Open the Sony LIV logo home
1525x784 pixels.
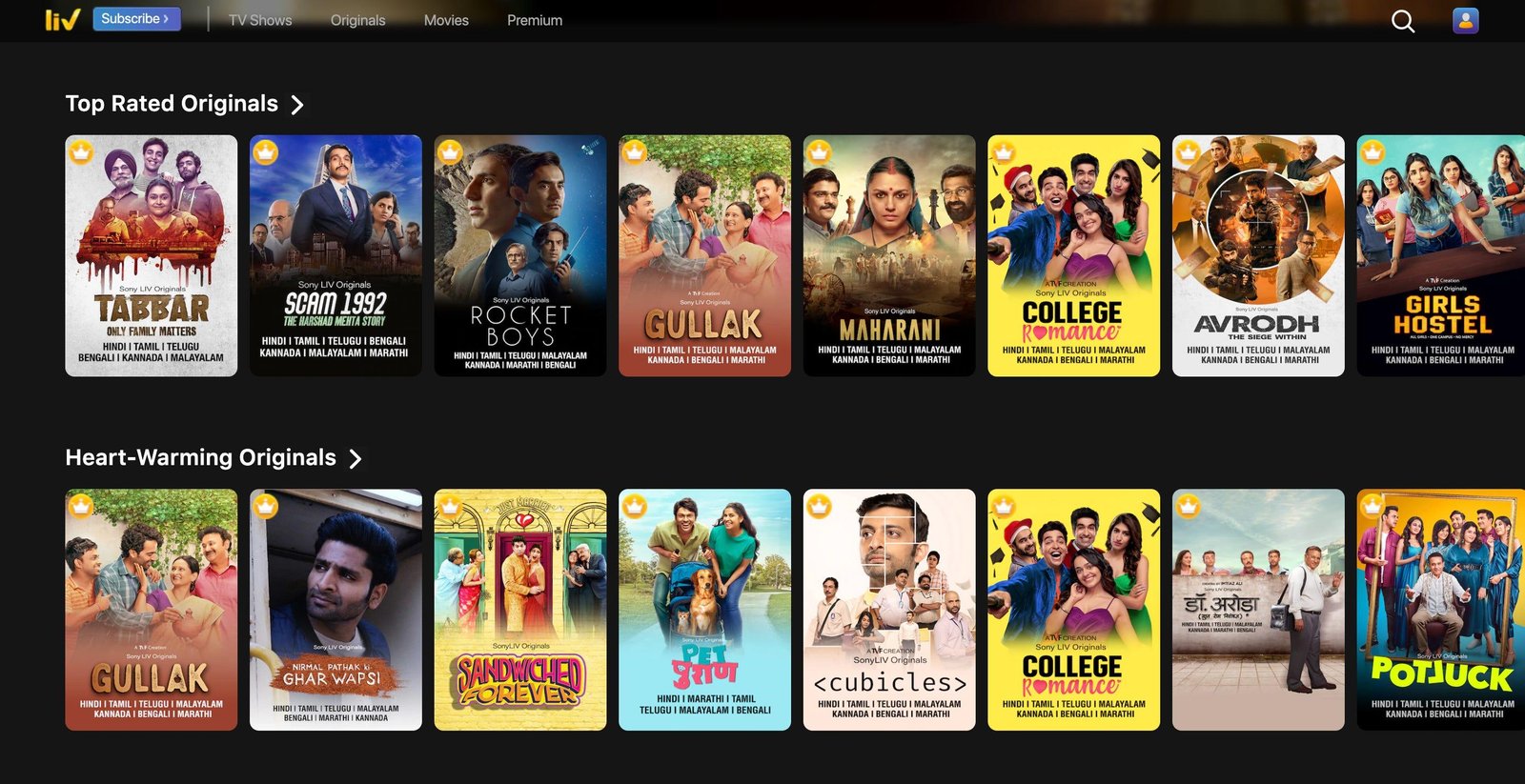[x=62, y=19]
